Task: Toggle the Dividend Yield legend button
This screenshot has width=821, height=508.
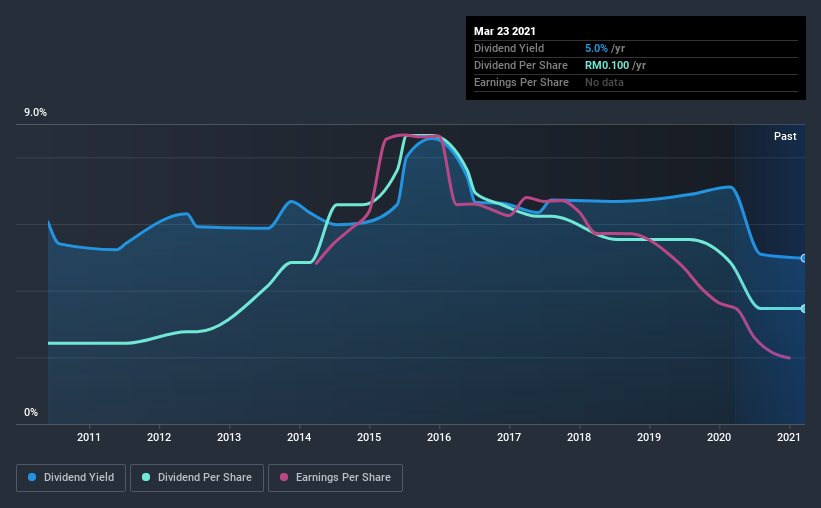Action: 71,478
